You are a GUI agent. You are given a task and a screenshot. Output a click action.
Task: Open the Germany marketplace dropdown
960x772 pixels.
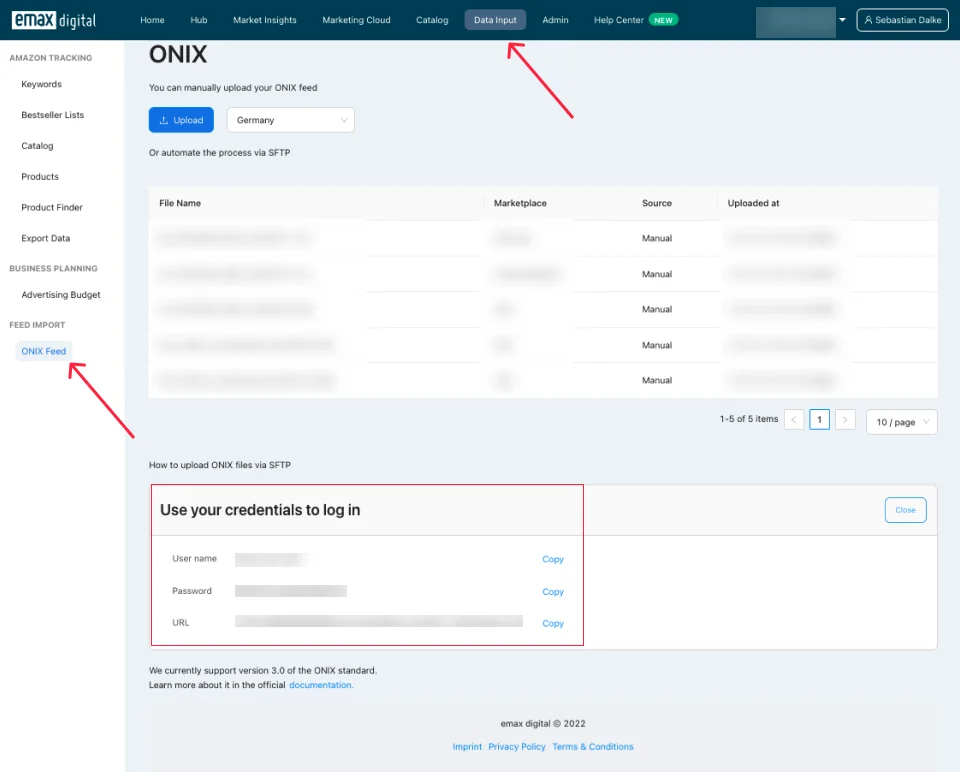[x=291, y=120]
